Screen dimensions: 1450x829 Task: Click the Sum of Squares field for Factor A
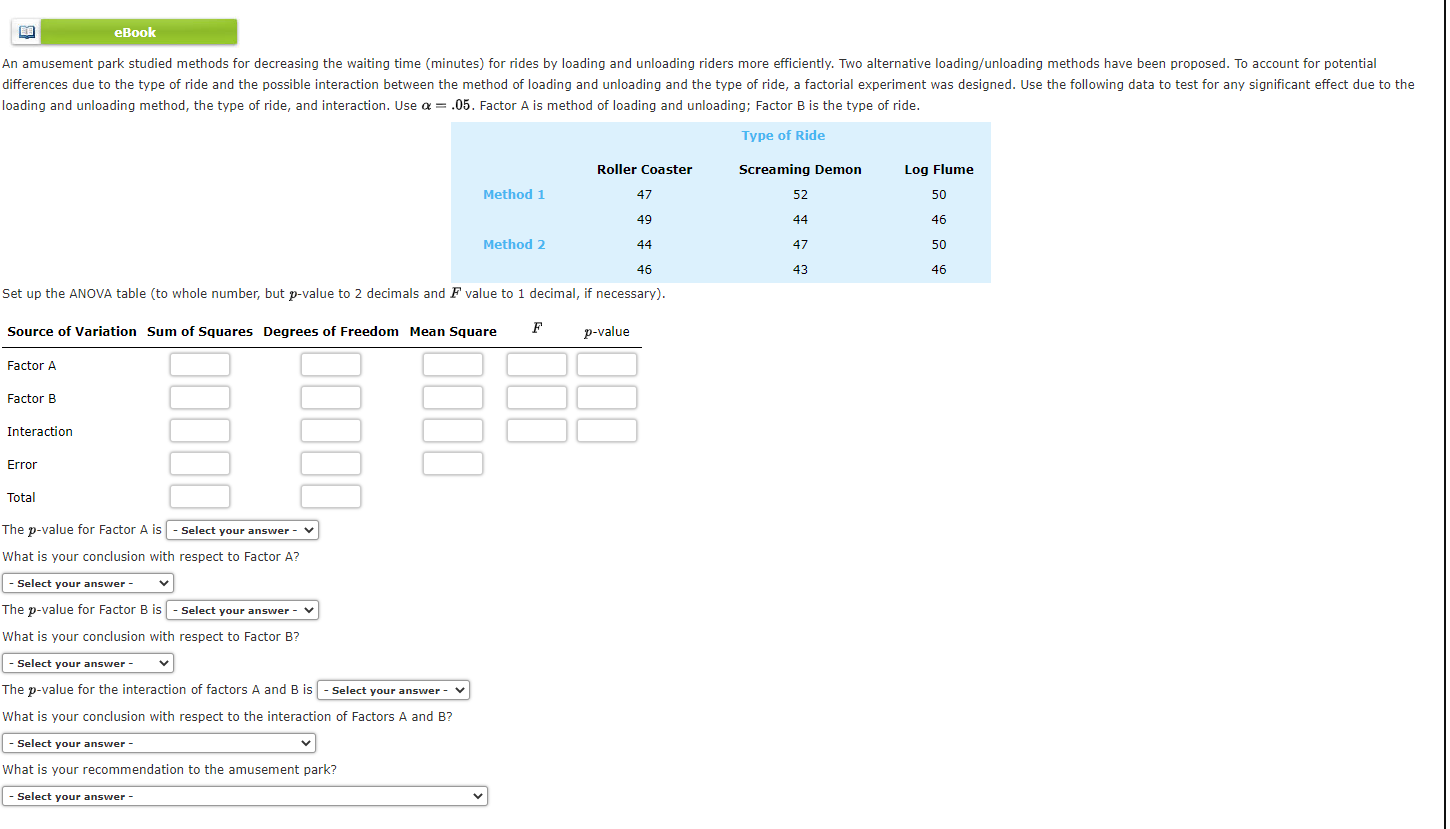pyautogui.click(x=200, y=364)
